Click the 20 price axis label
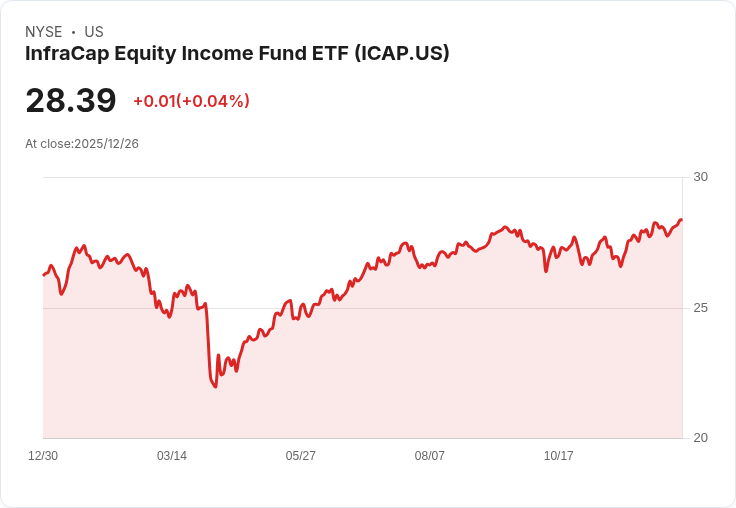The image size is (736, 508). [700, 438]
